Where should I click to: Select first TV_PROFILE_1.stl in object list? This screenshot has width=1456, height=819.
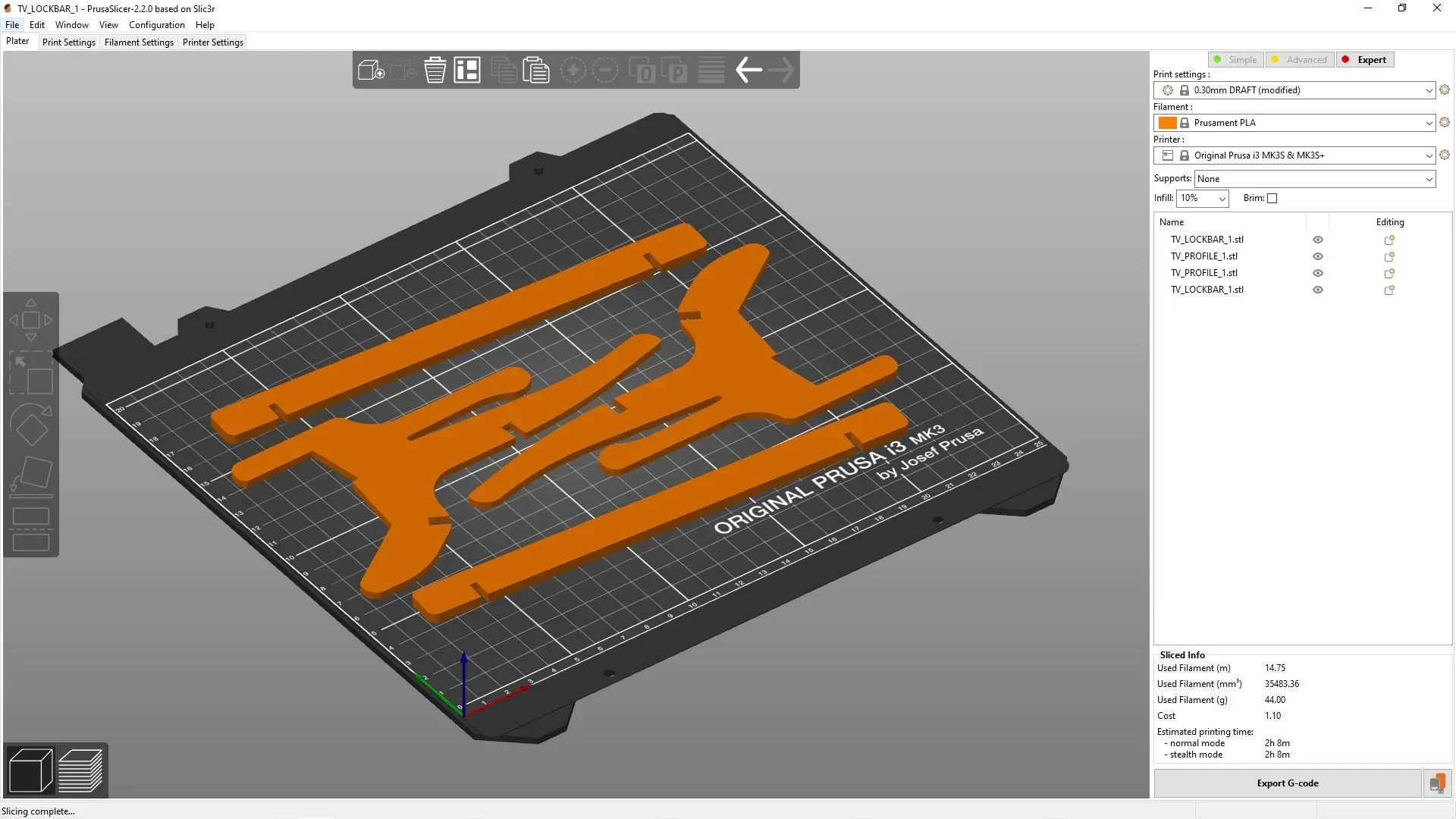tap(1203, 256)
